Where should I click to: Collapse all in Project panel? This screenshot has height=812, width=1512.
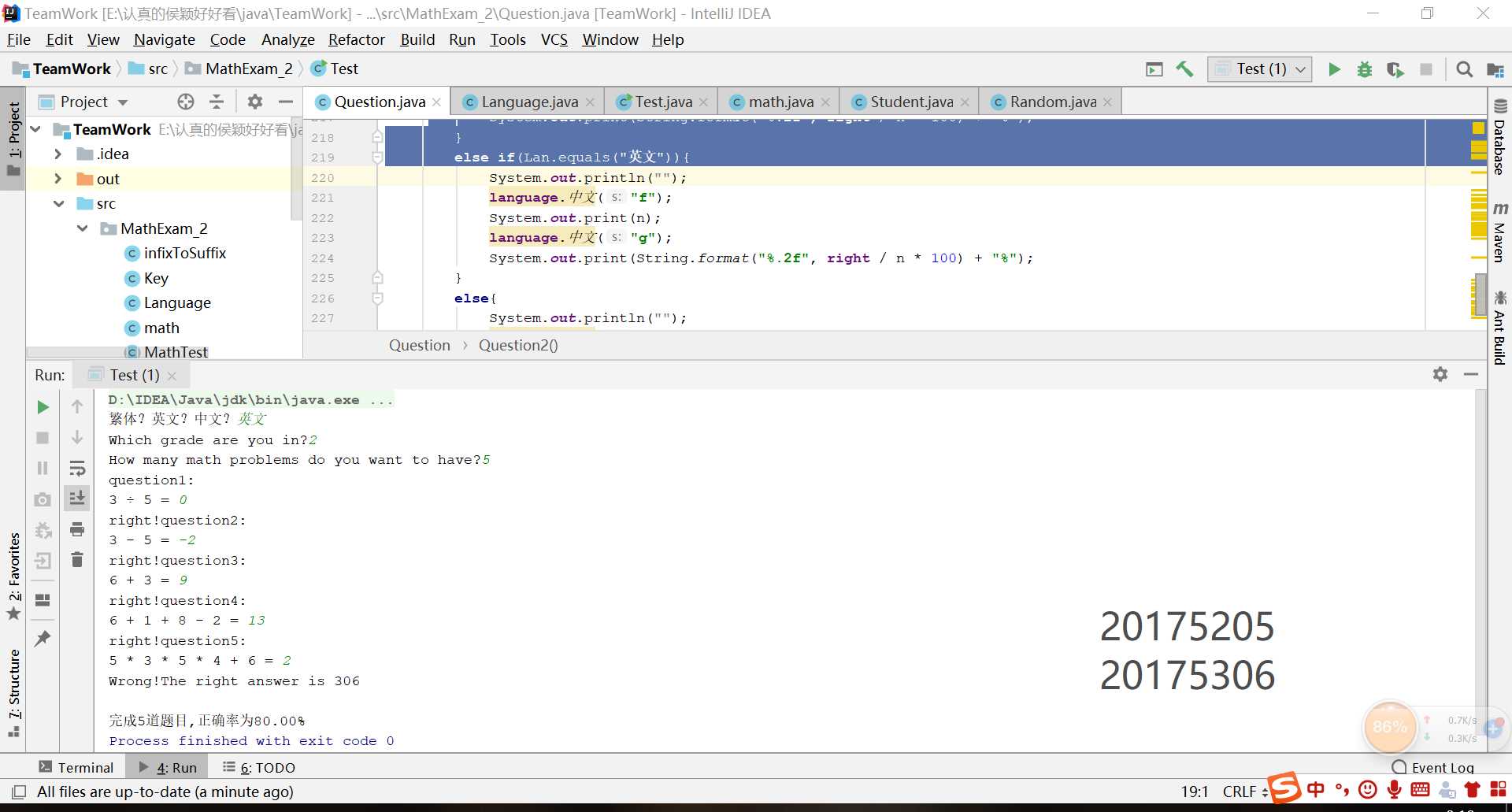[217, 102]
